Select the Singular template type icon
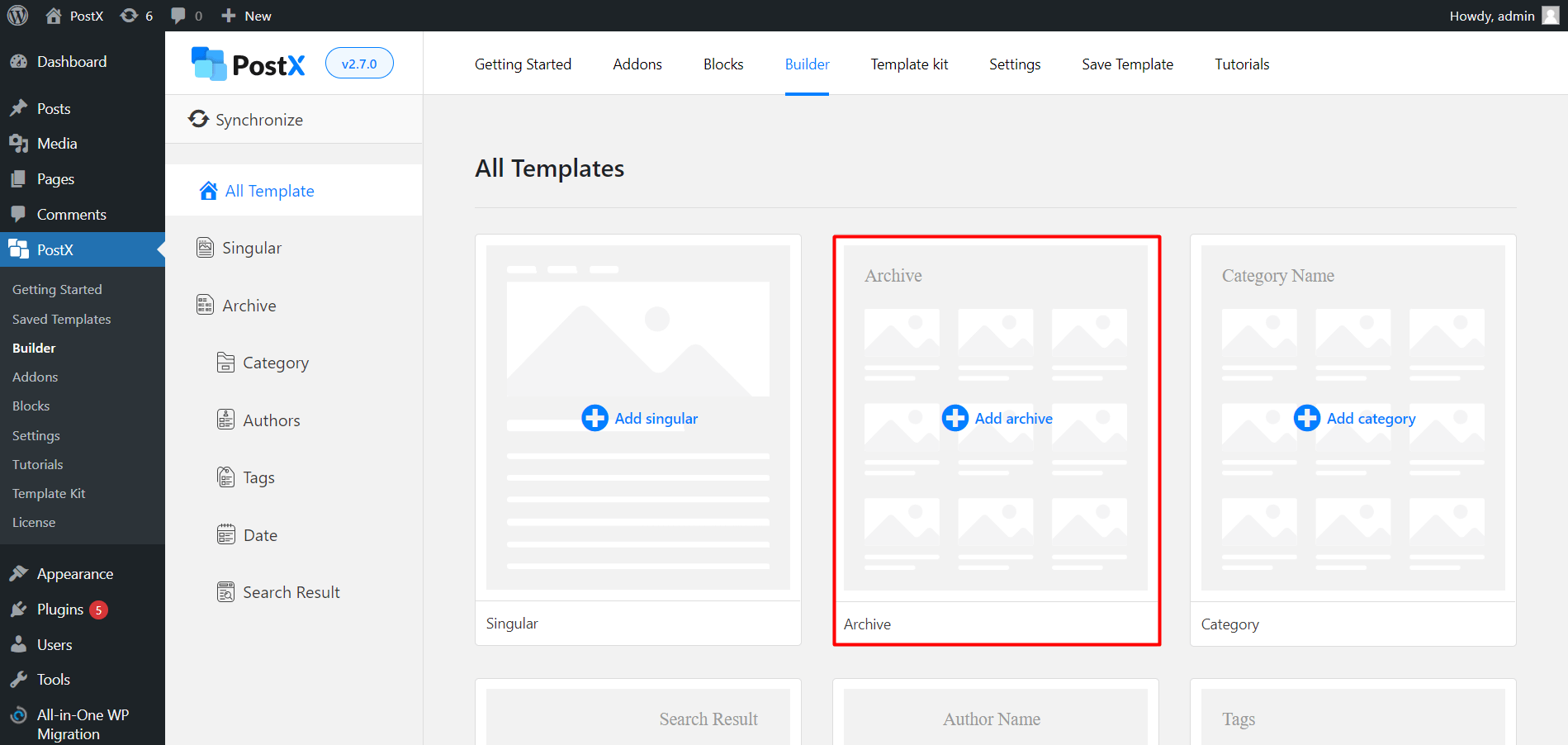This screenshot has height=745, width=1568. pyautogui.click(x=205, y=248)
